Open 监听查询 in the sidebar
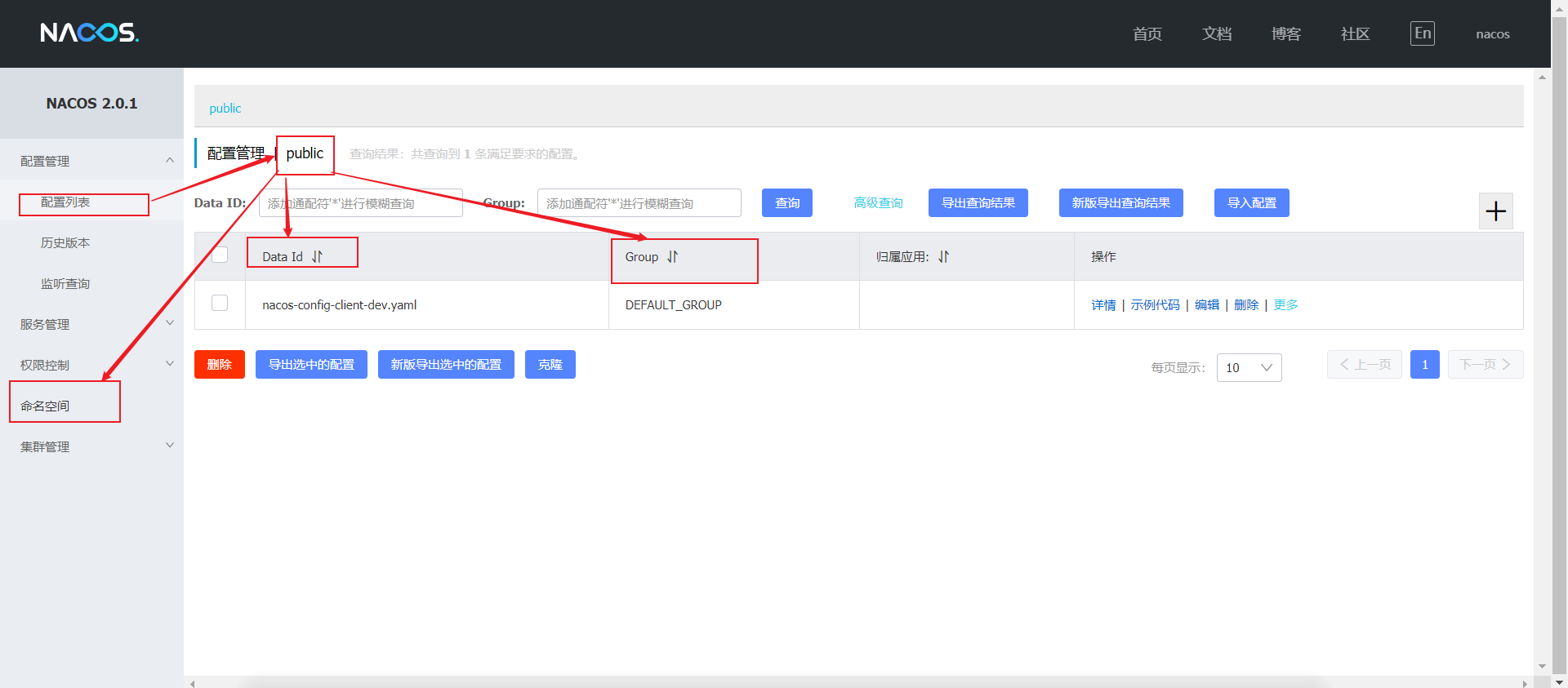1568x688 pixels. [65, 283]
